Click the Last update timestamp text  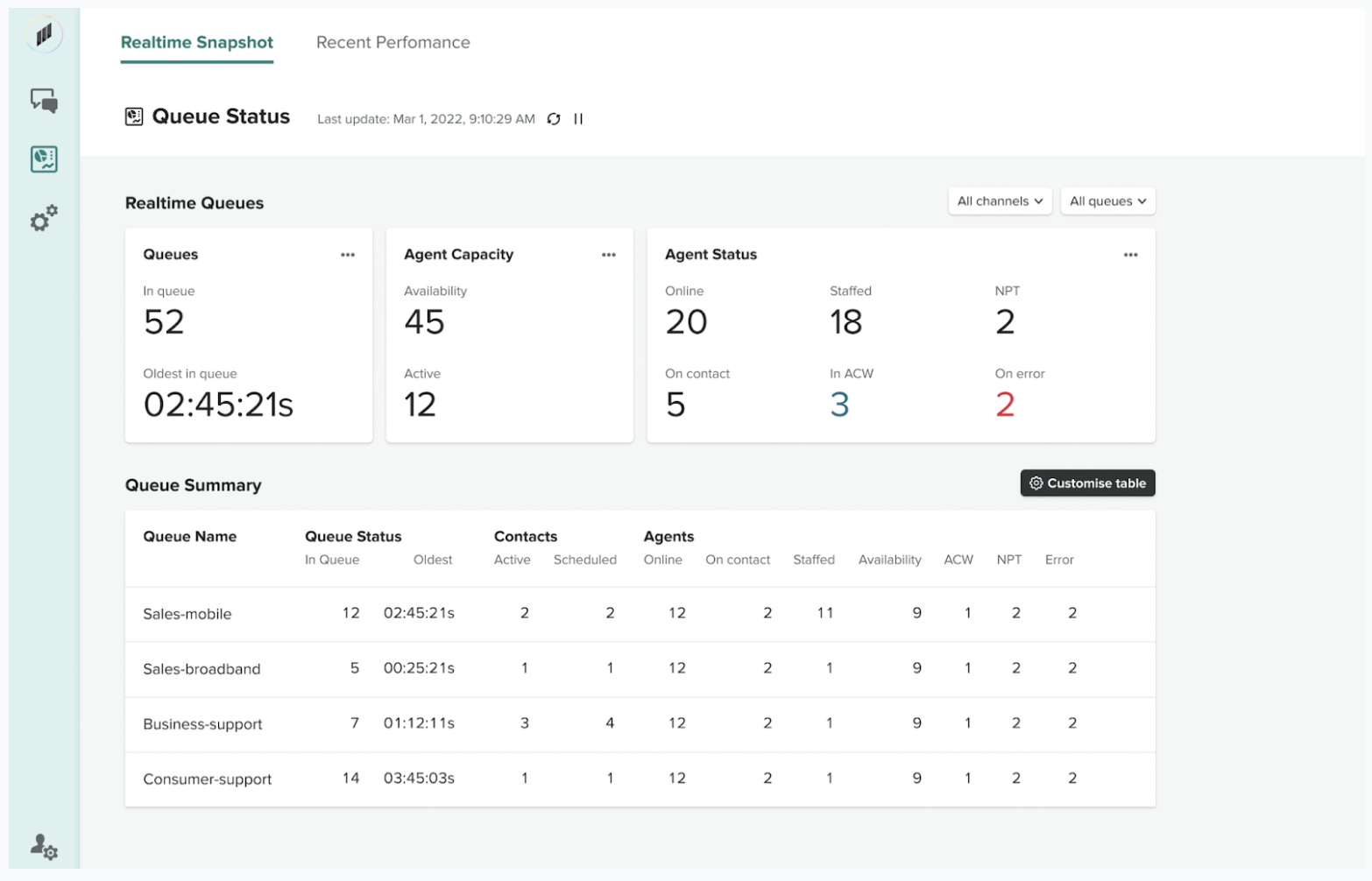click(x=426, y=119)
